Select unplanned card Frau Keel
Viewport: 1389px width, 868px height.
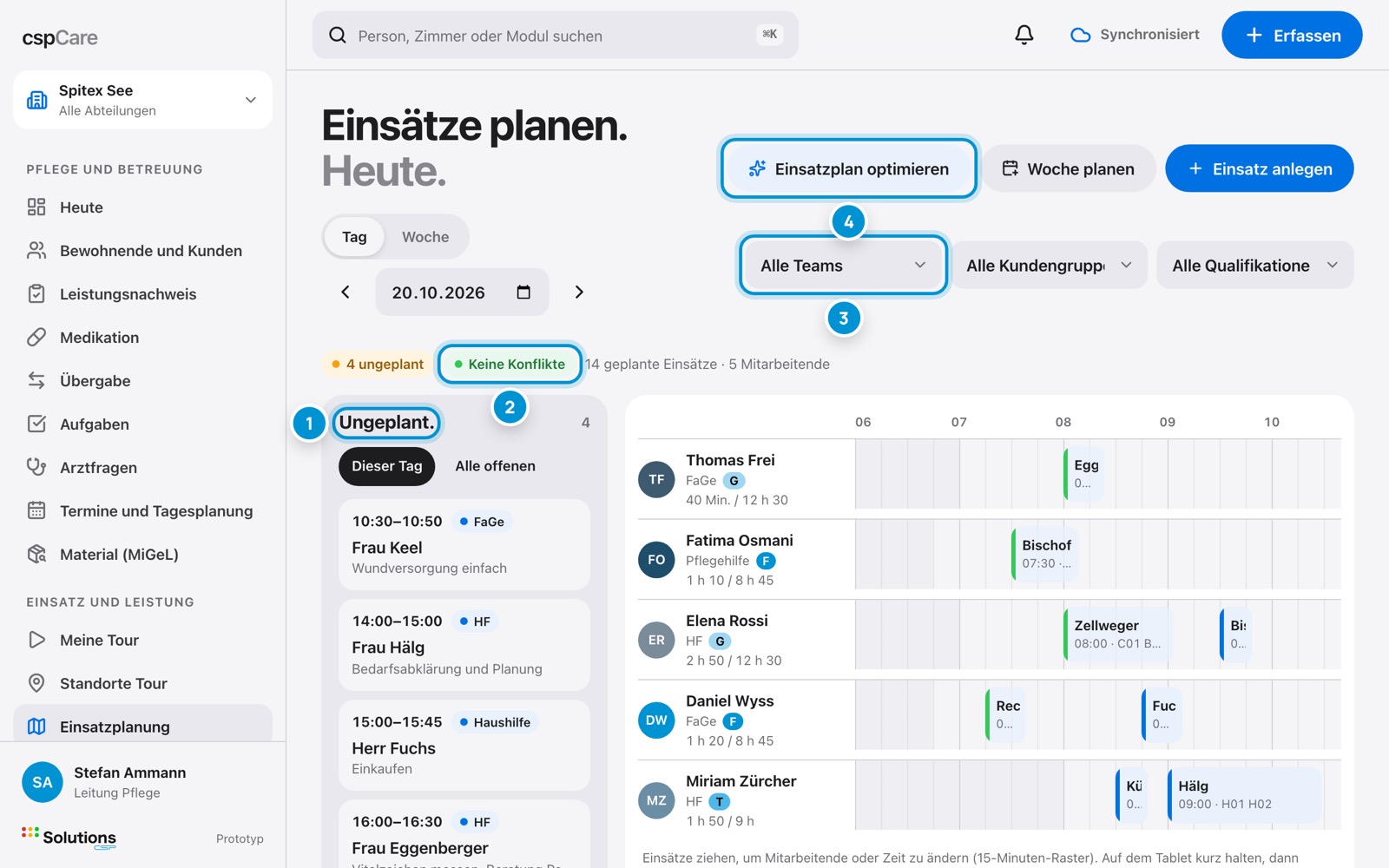point(464,545)
